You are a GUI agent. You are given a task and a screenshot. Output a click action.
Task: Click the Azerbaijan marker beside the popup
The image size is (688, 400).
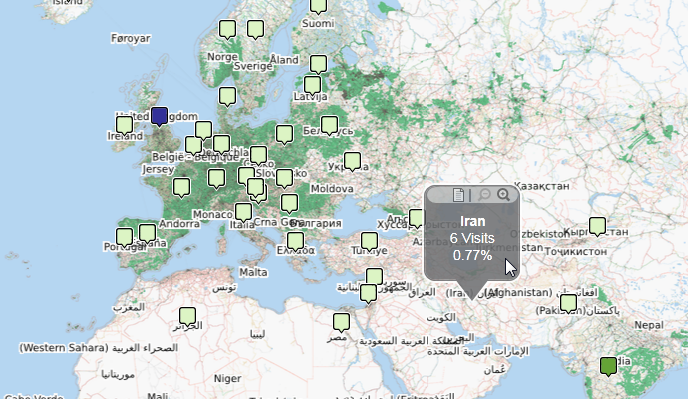[x=417, y=217]
